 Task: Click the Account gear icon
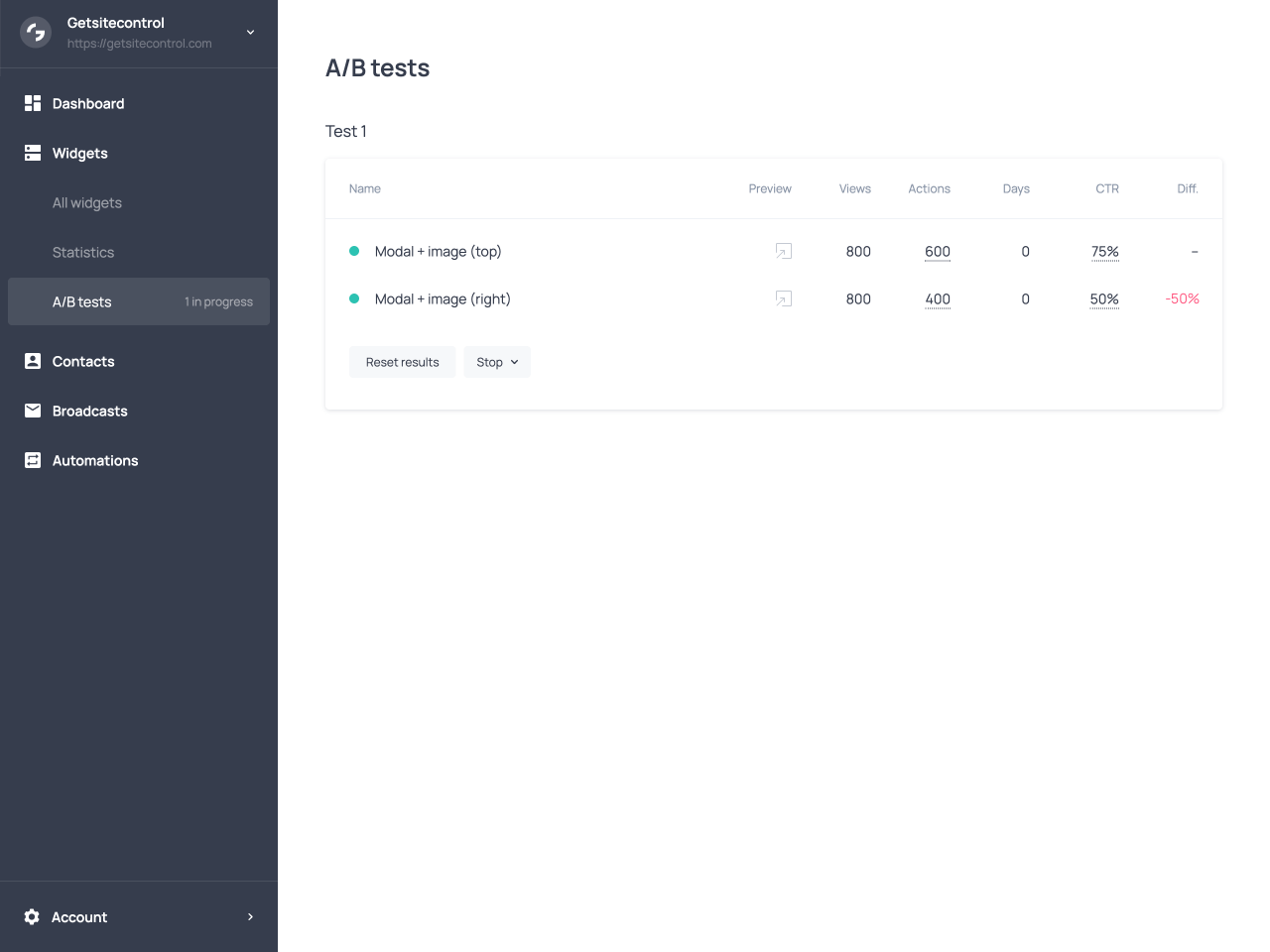(31, 917)
